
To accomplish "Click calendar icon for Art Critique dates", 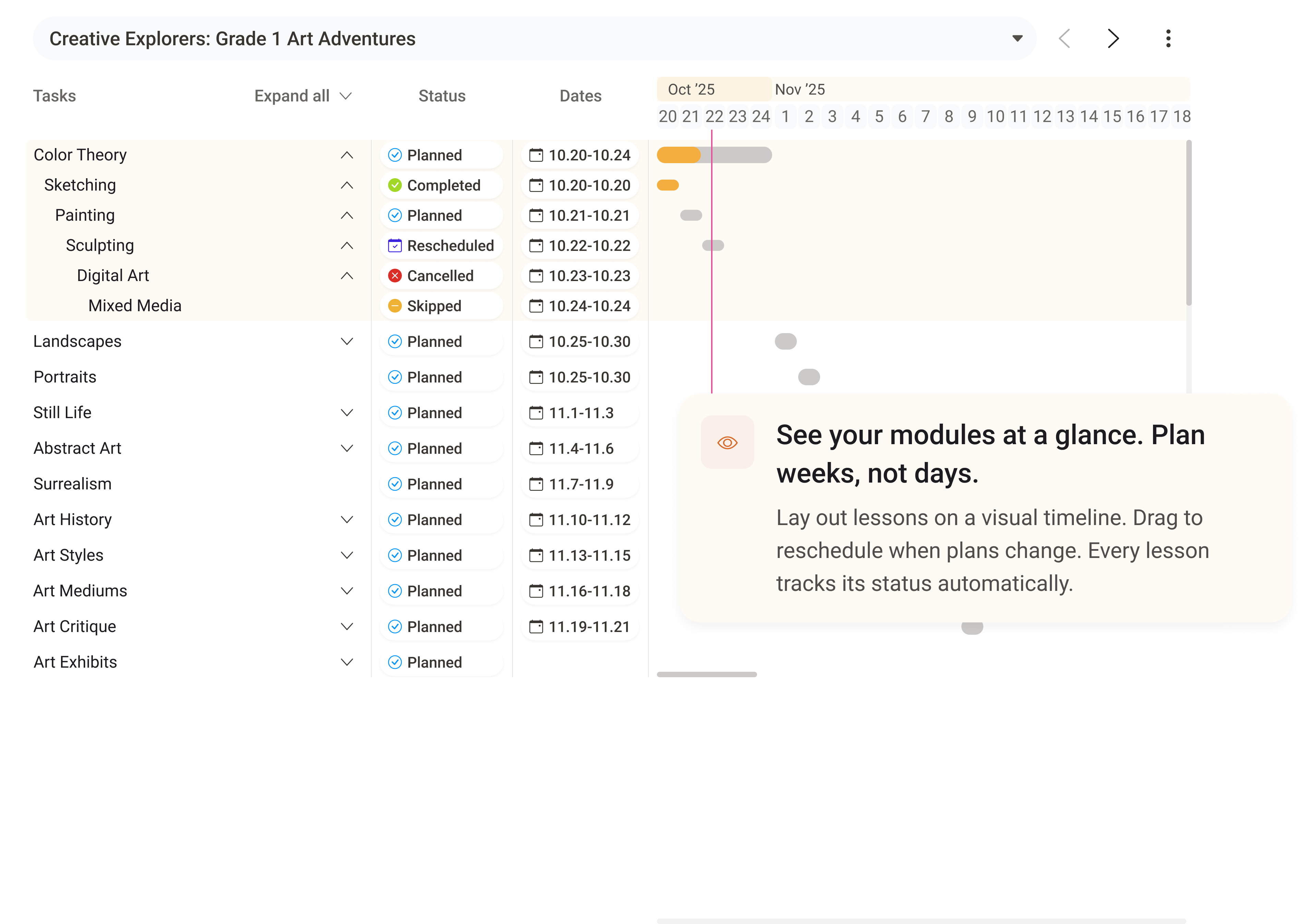I will 536,627.
